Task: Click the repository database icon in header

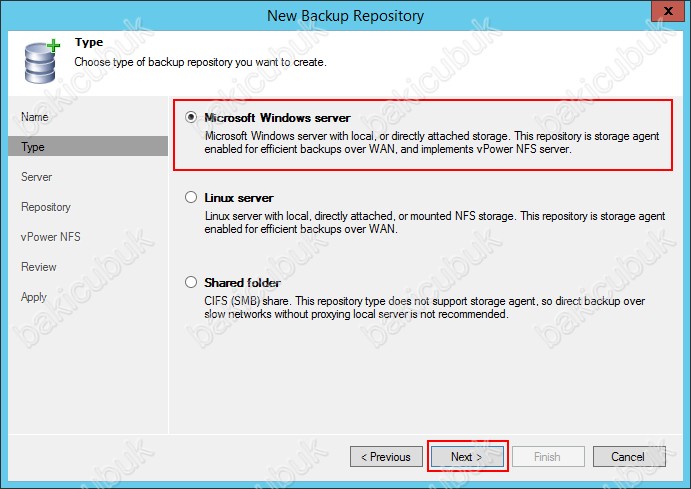Action: pos(41,62)
